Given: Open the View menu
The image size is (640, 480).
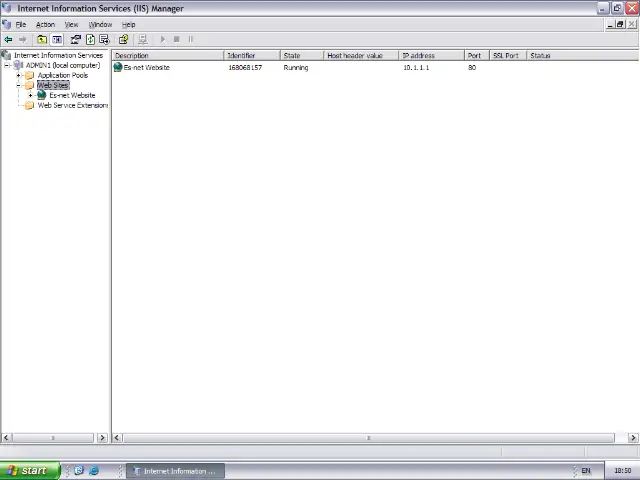Looking at the screenshot, I should (71, 24).
